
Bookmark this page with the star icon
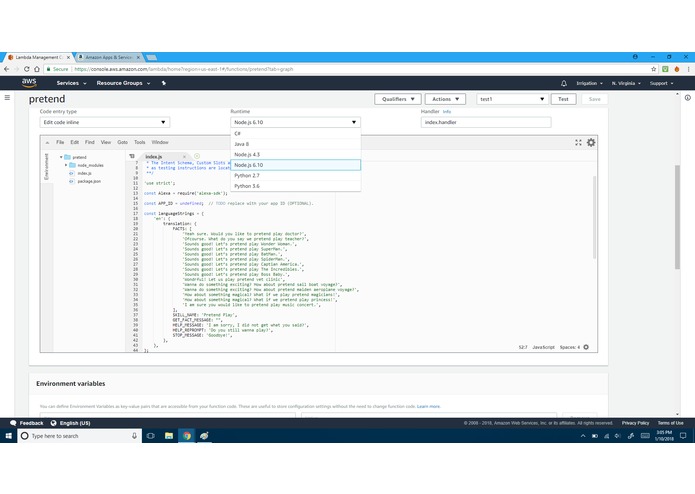653,69
